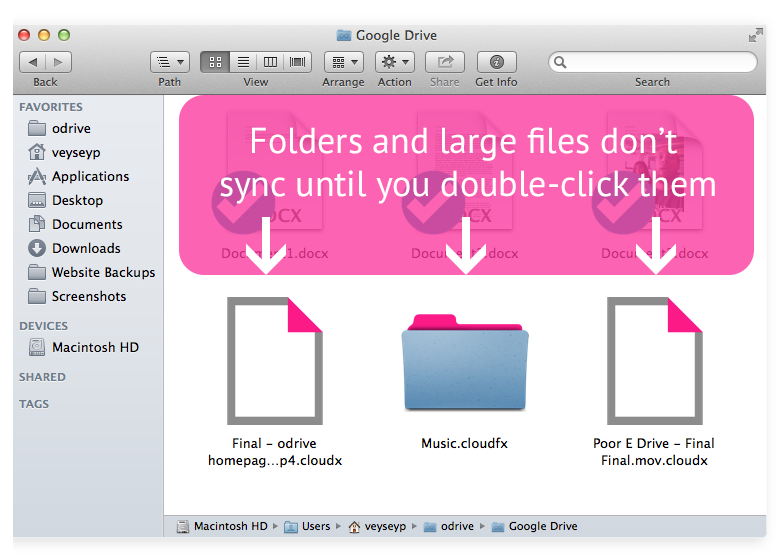Image resolution: width=780 pixels, height=560 pixels.
Task: Click Users in the path bar
Action: point(307,526)
